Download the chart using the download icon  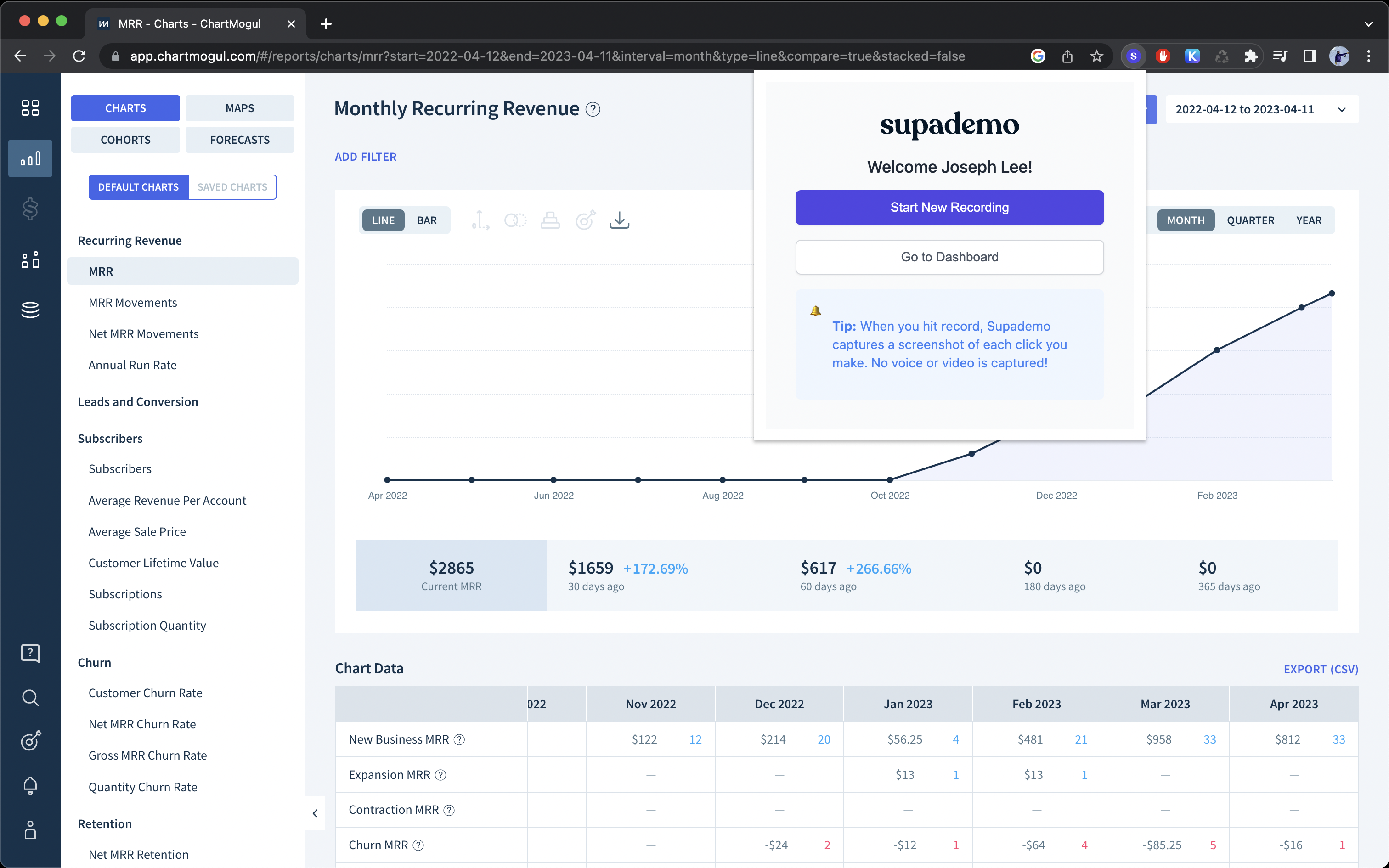620,220
